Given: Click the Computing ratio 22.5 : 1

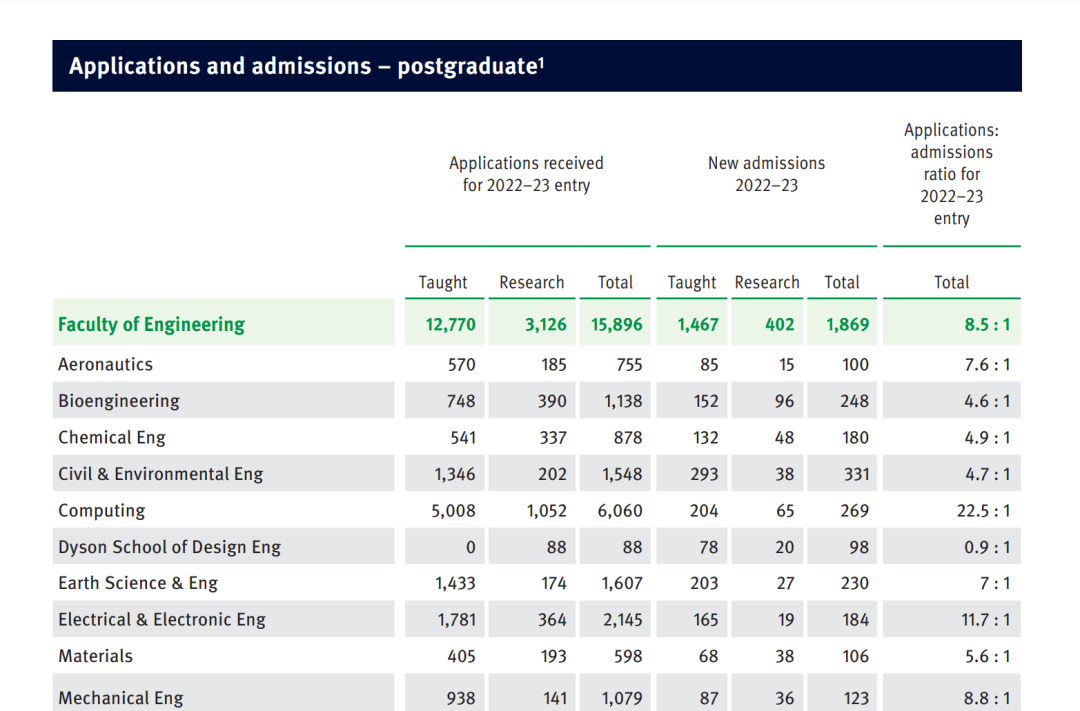Looking at the screenshot, I should pos(984,511).
